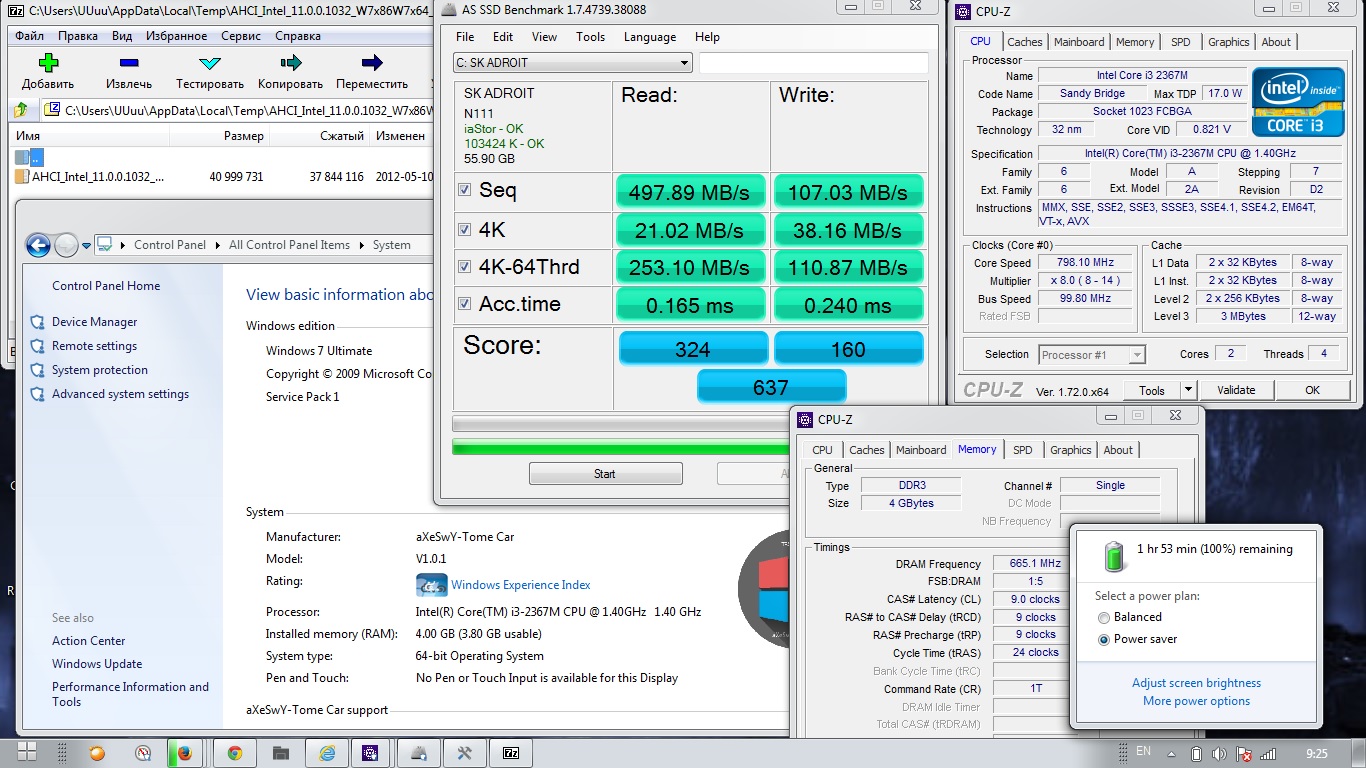
Task: Open the Windows Update link
Action: 97,664
